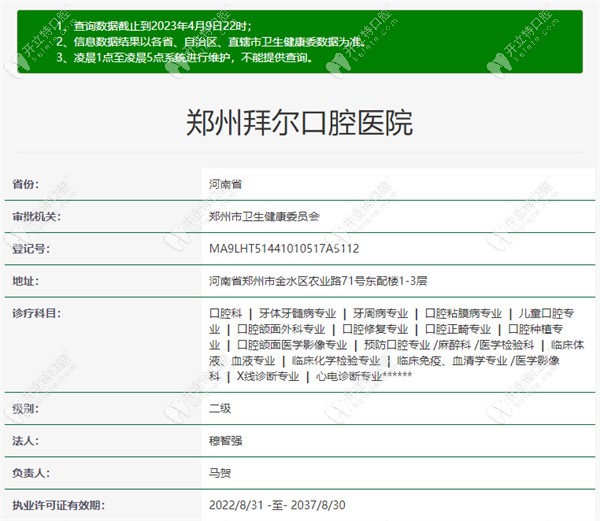The width and height of the screenshot is (600, 521).
Task: Click the 执业许可证有效期 field label
Action: (59, 505)
